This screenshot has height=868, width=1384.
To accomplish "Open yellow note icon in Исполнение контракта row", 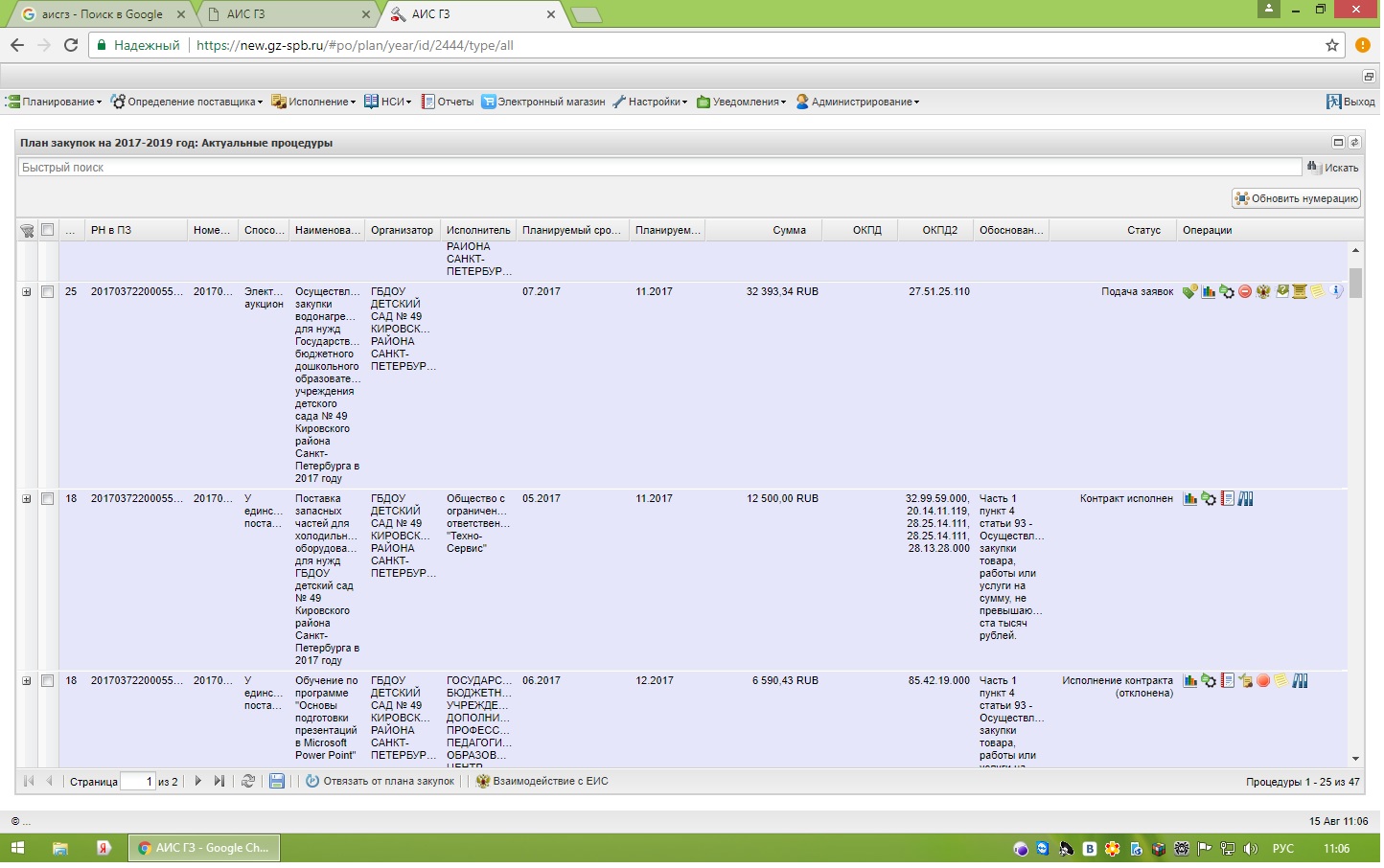I will point(1280,681).
